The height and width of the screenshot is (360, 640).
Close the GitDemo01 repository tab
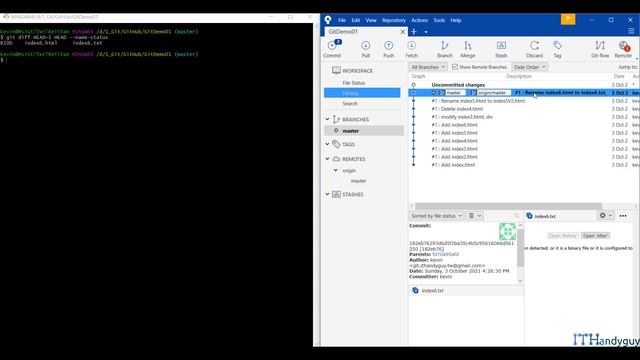click(402, 31)
